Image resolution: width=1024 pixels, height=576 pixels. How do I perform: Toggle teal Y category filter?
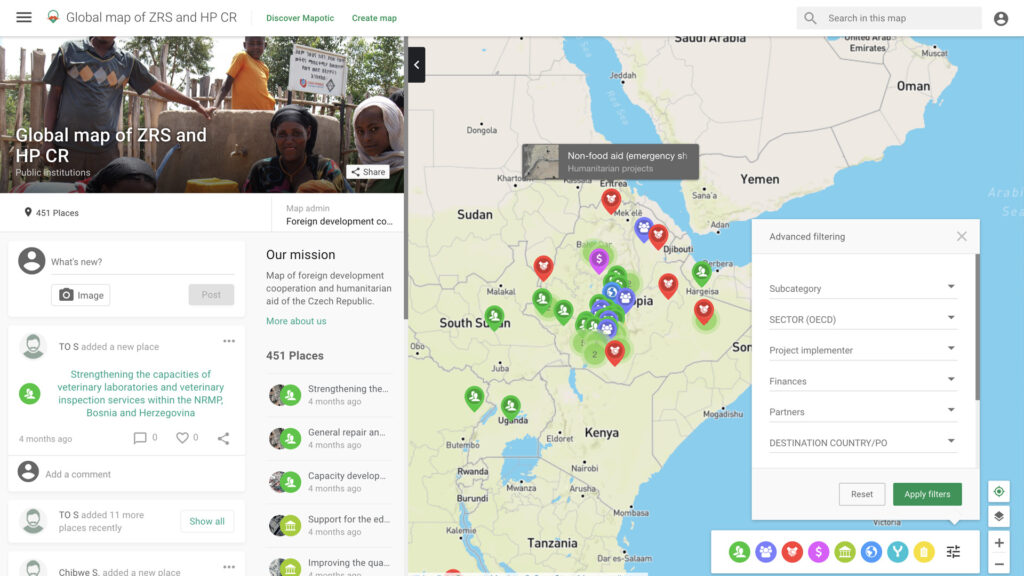click(x=897, y=552)
